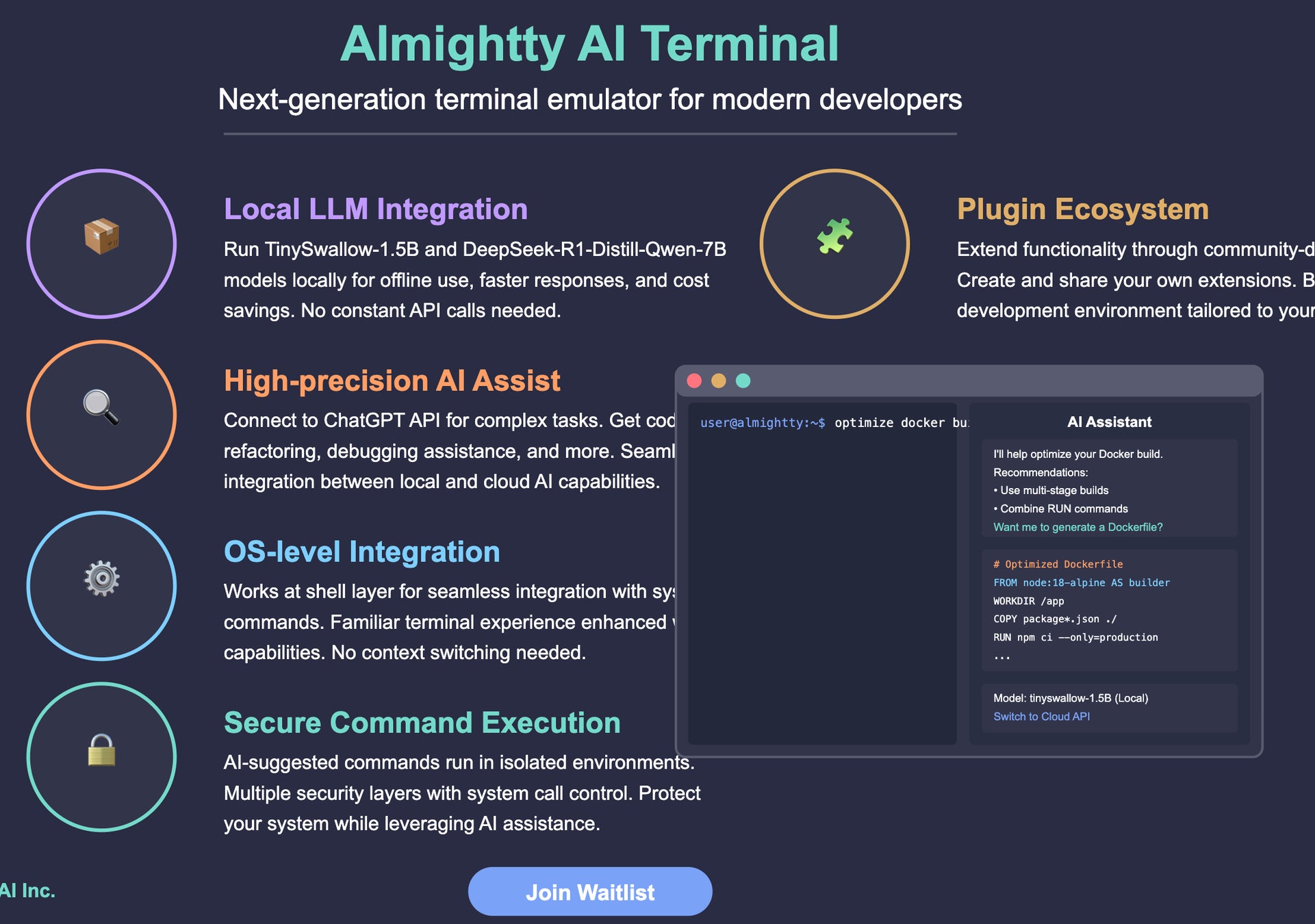Click the 'AI Assistant' panel header
The image size is (1315, 924).
tap(1109, 422)
